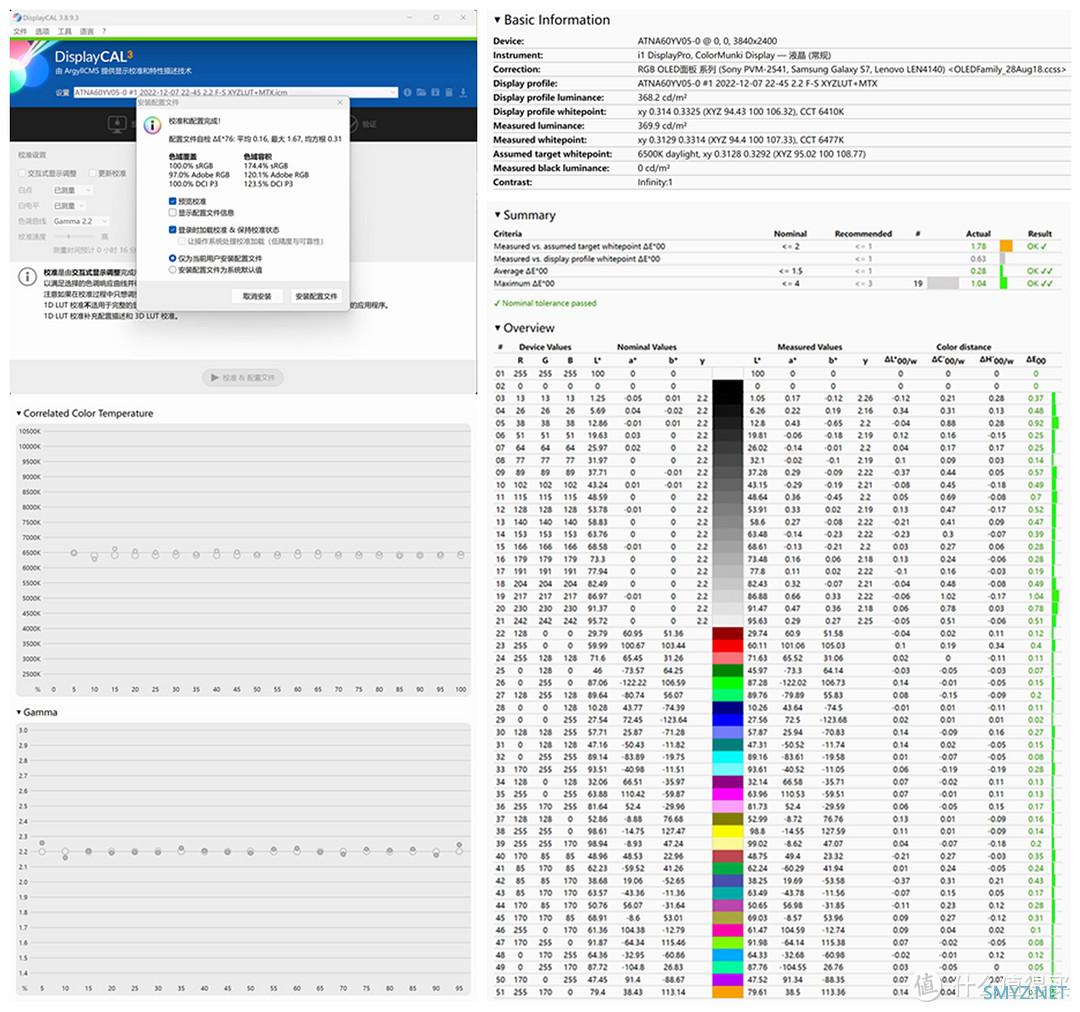This screenshot has width=1080, height=1012.
Task: Click the cyan swatch in row 32
Action: coord(727,757)
